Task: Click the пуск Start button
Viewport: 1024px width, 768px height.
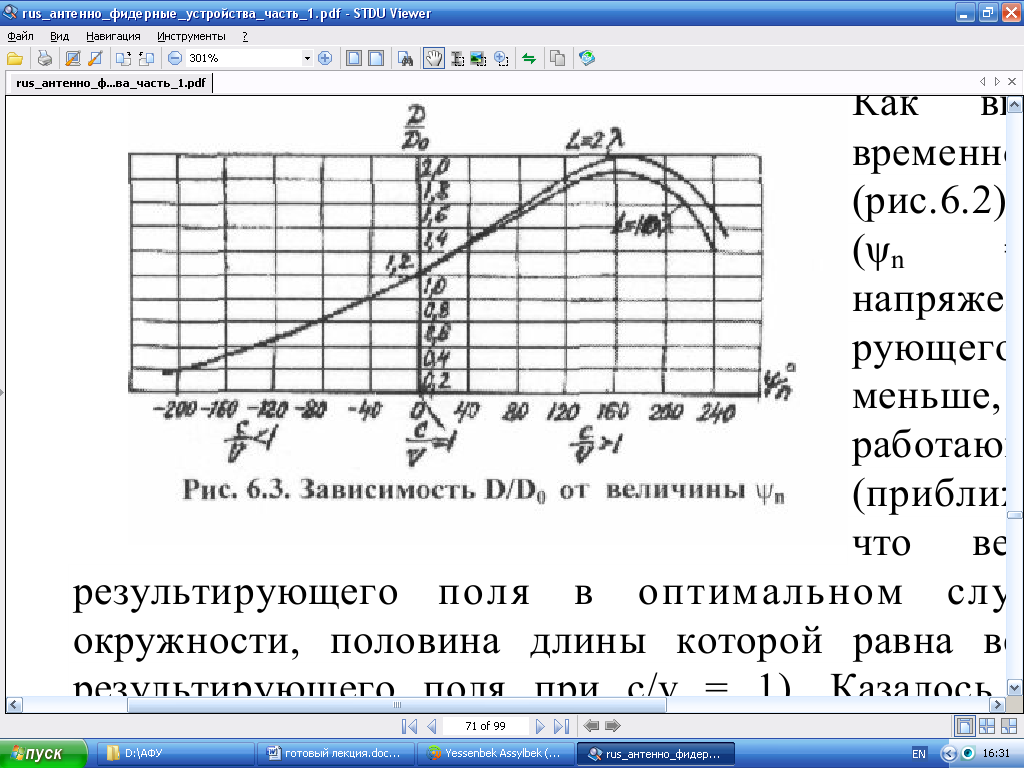Action: click(x=43, y=754)
